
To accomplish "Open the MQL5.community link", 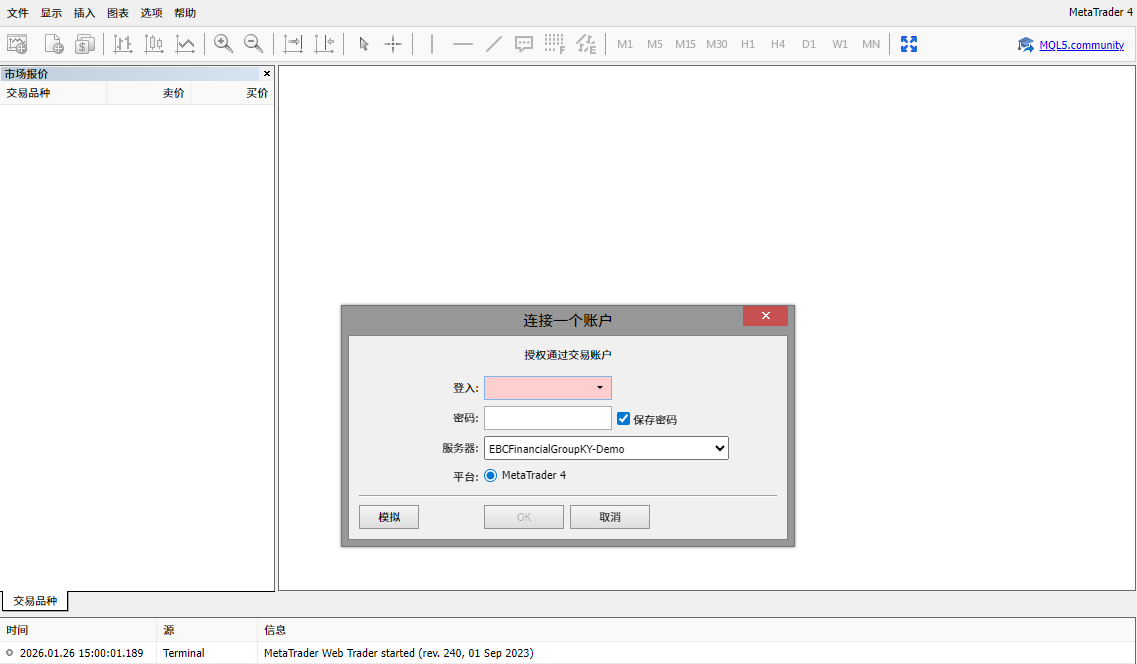I will [x=1081, y=45].
